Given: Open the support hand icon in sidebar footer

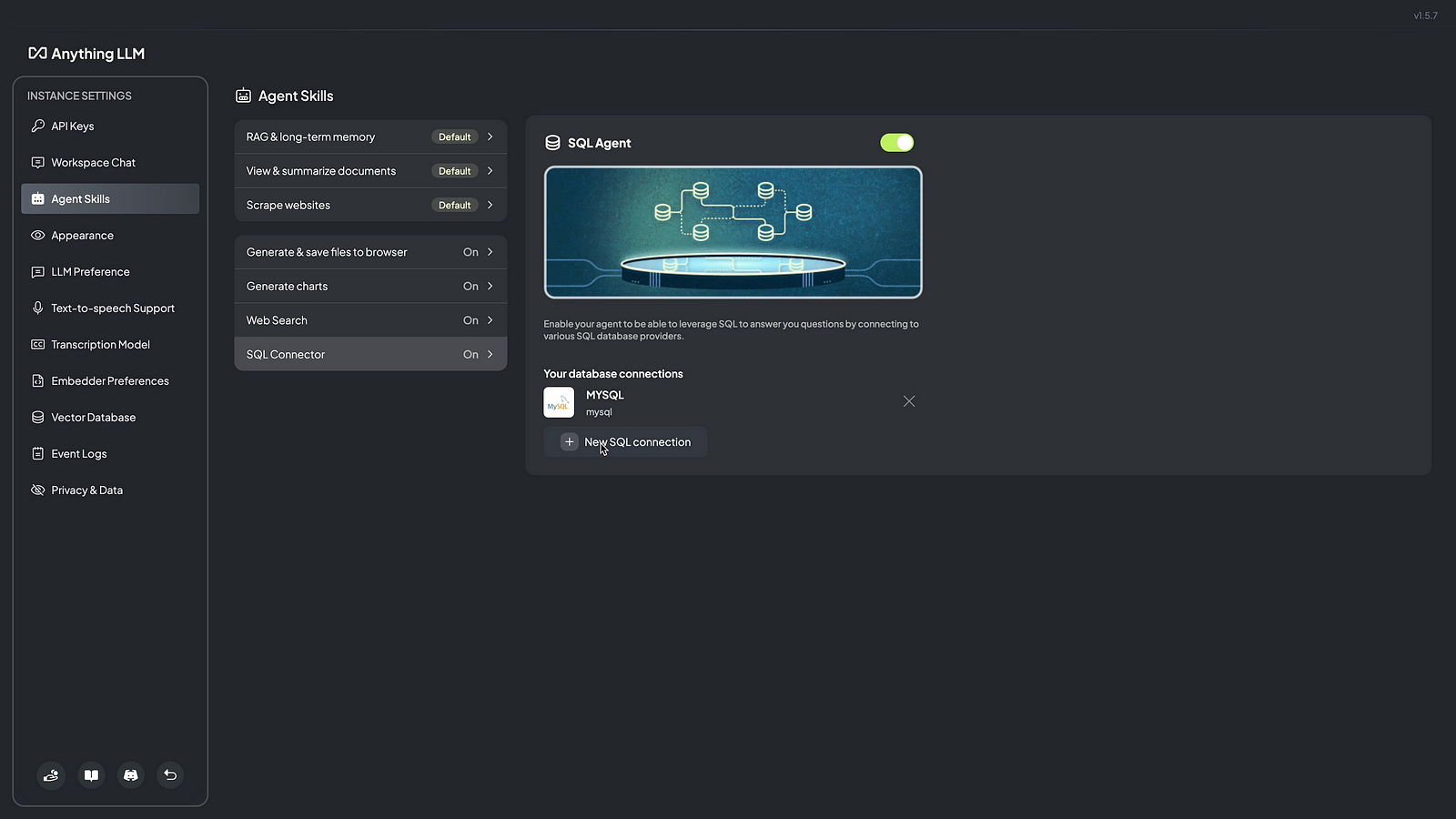Looking at the screenshot, I should click(51, 775).
